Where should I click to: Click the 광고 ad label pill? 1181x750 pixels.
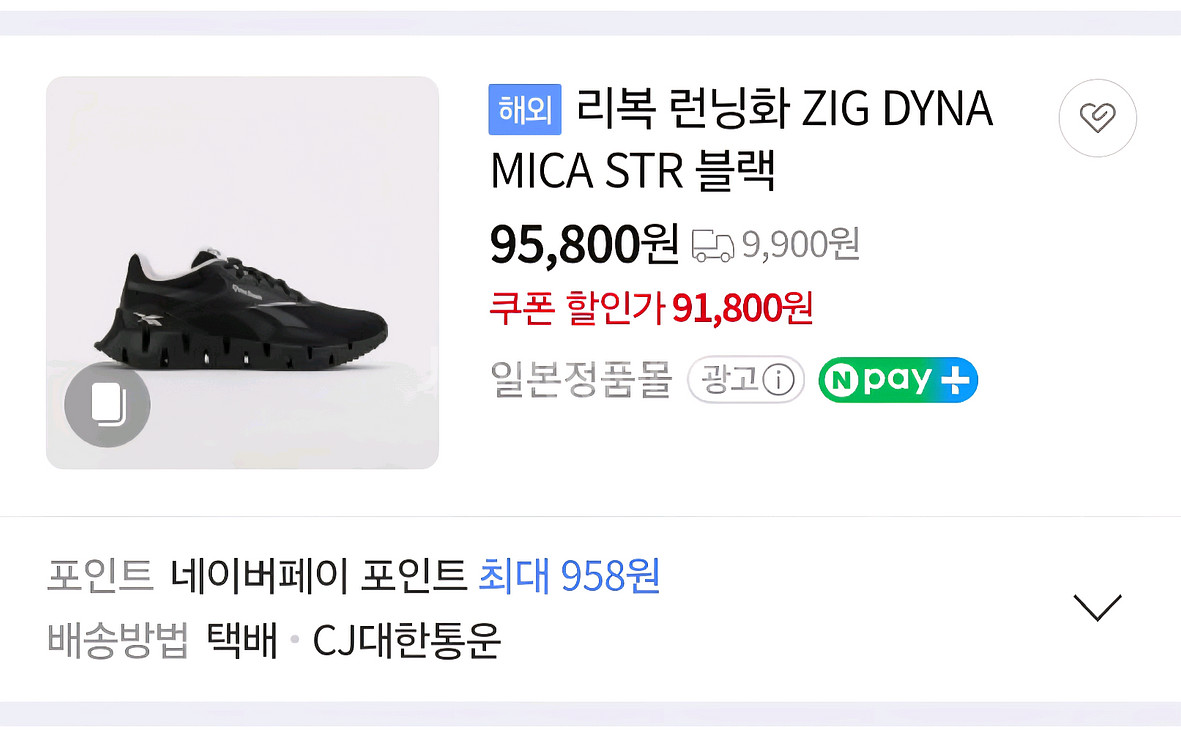746,380
